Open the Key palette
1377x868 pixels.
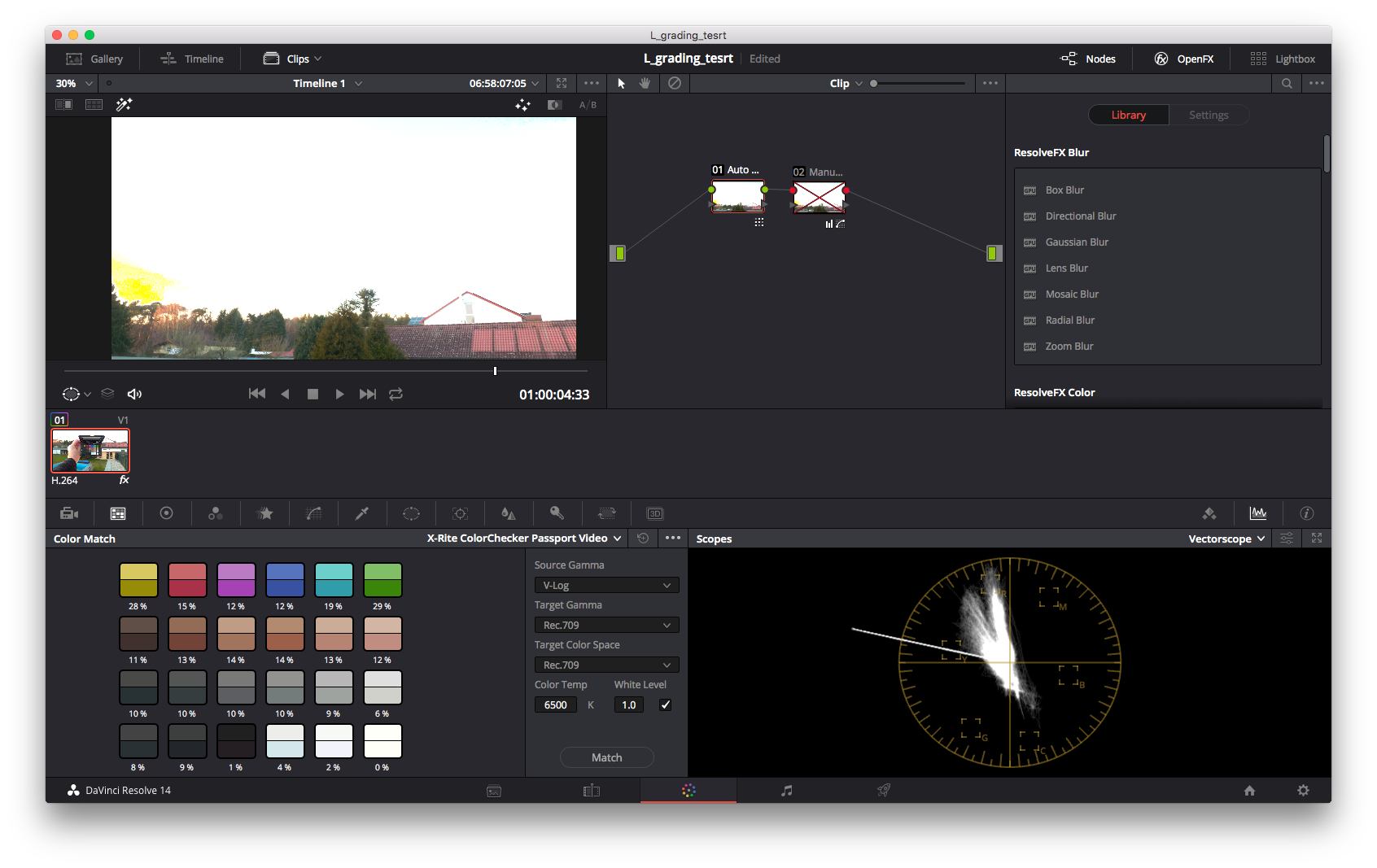coord(557,513)
